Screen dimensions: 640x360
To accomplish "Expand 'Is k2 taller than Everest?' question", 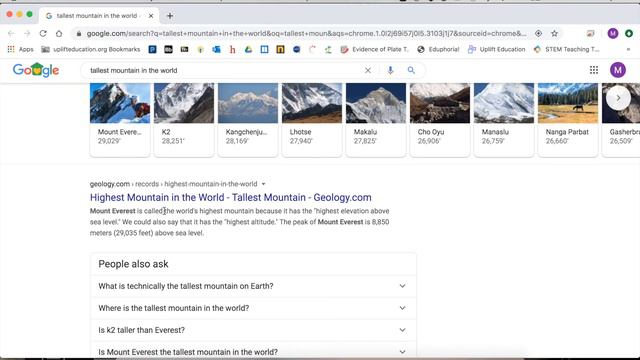I will (x=253, y=330).
